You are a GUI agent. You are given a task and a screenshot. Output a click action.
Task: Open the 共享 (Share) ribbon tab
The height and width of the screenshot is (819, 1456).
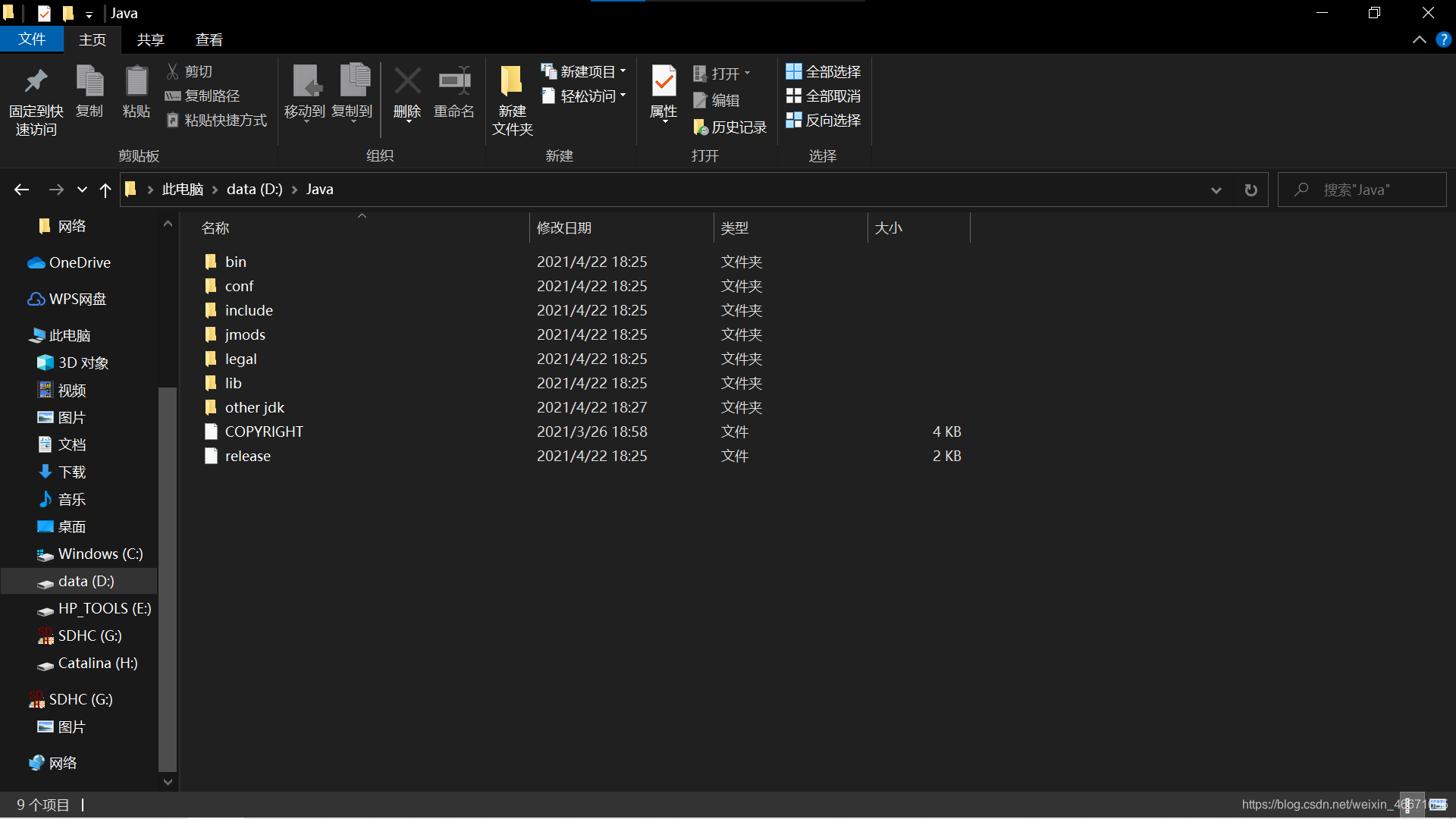[152, 39]
